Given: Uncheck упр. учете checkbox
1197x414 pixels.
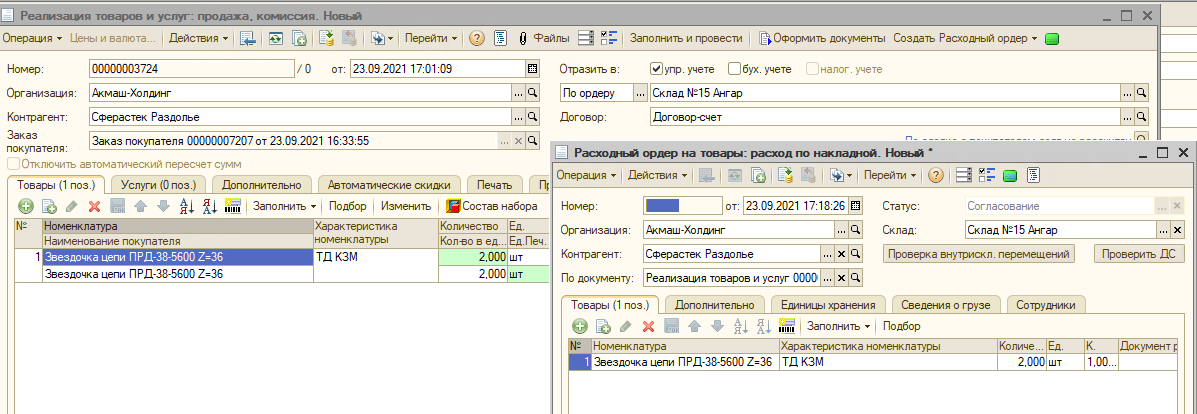Looking at the screenshot, I should click(x=656, y=69).
